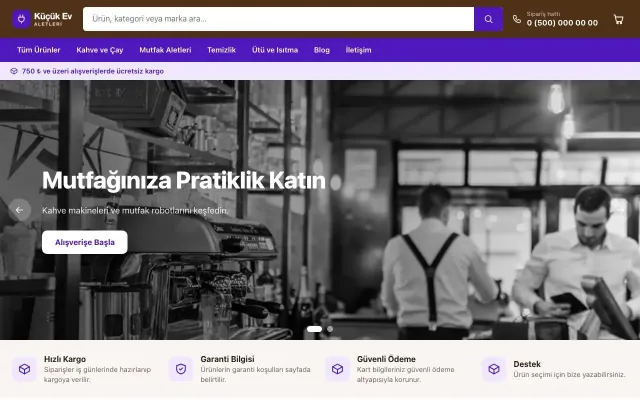This screenshot has height=400, width=640.
Task: Open the Blog page link
Action: [322, 50]
